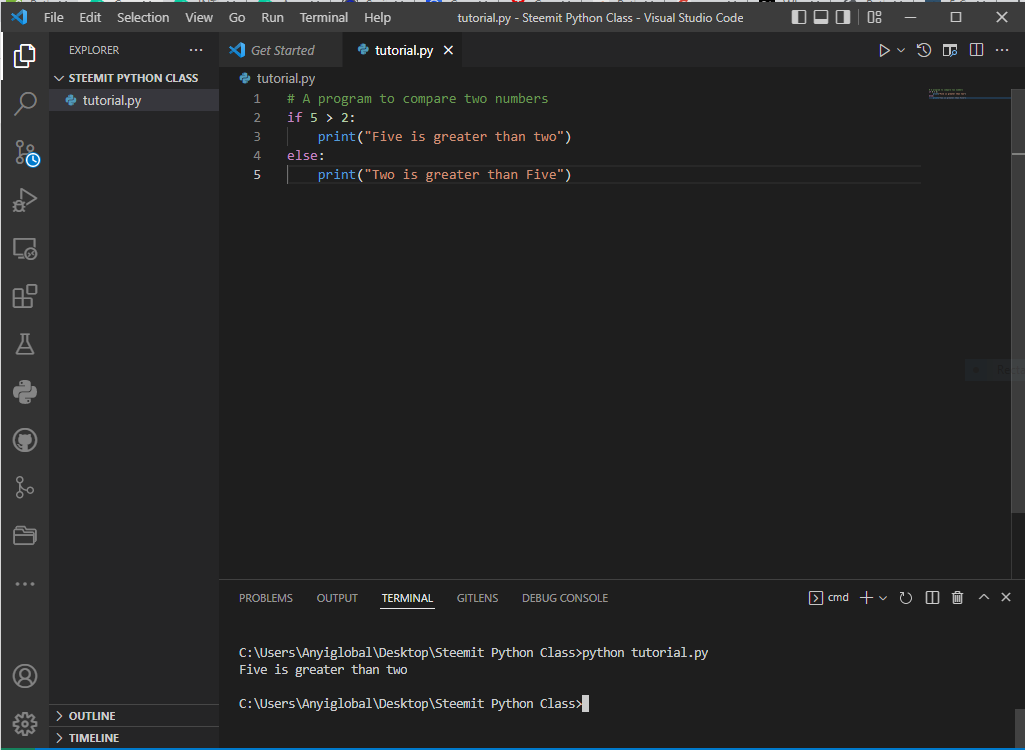Split the editor to the right
The width and height of the screenshot is (1025, 750).
pos(976,50)
